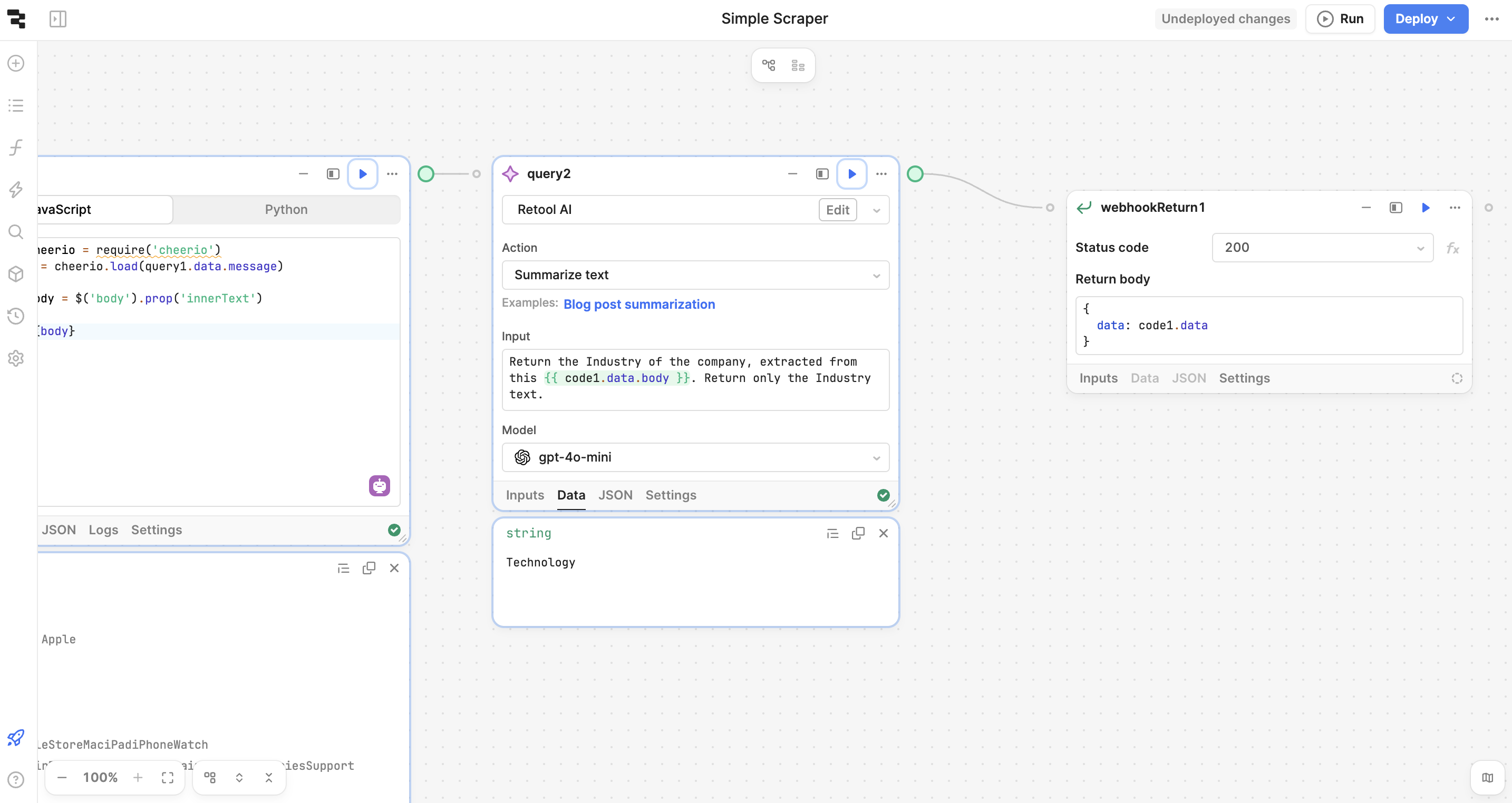Open the Add block panel
1512x803 pixels.
click(15, 63)
